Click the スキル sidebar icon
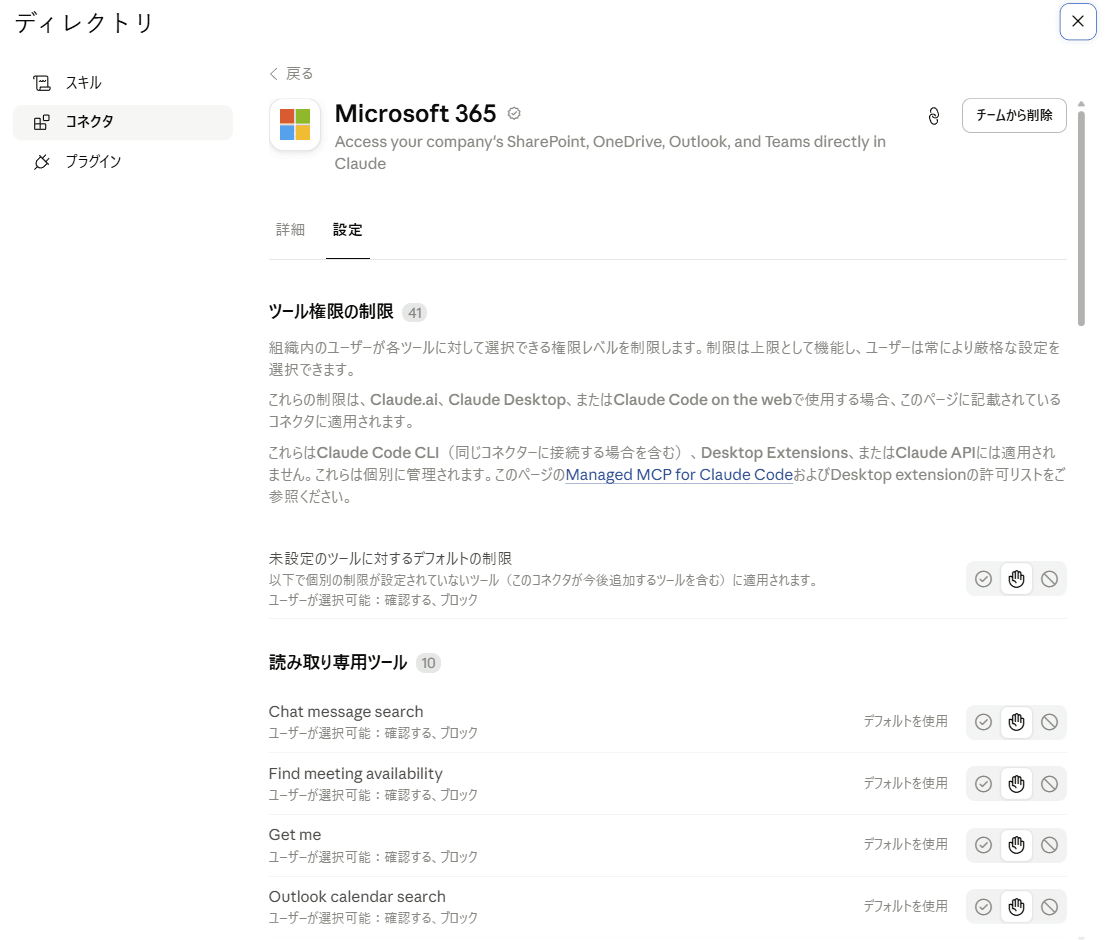The width and height of the screenshot is (1105, 940). (42, 83)
